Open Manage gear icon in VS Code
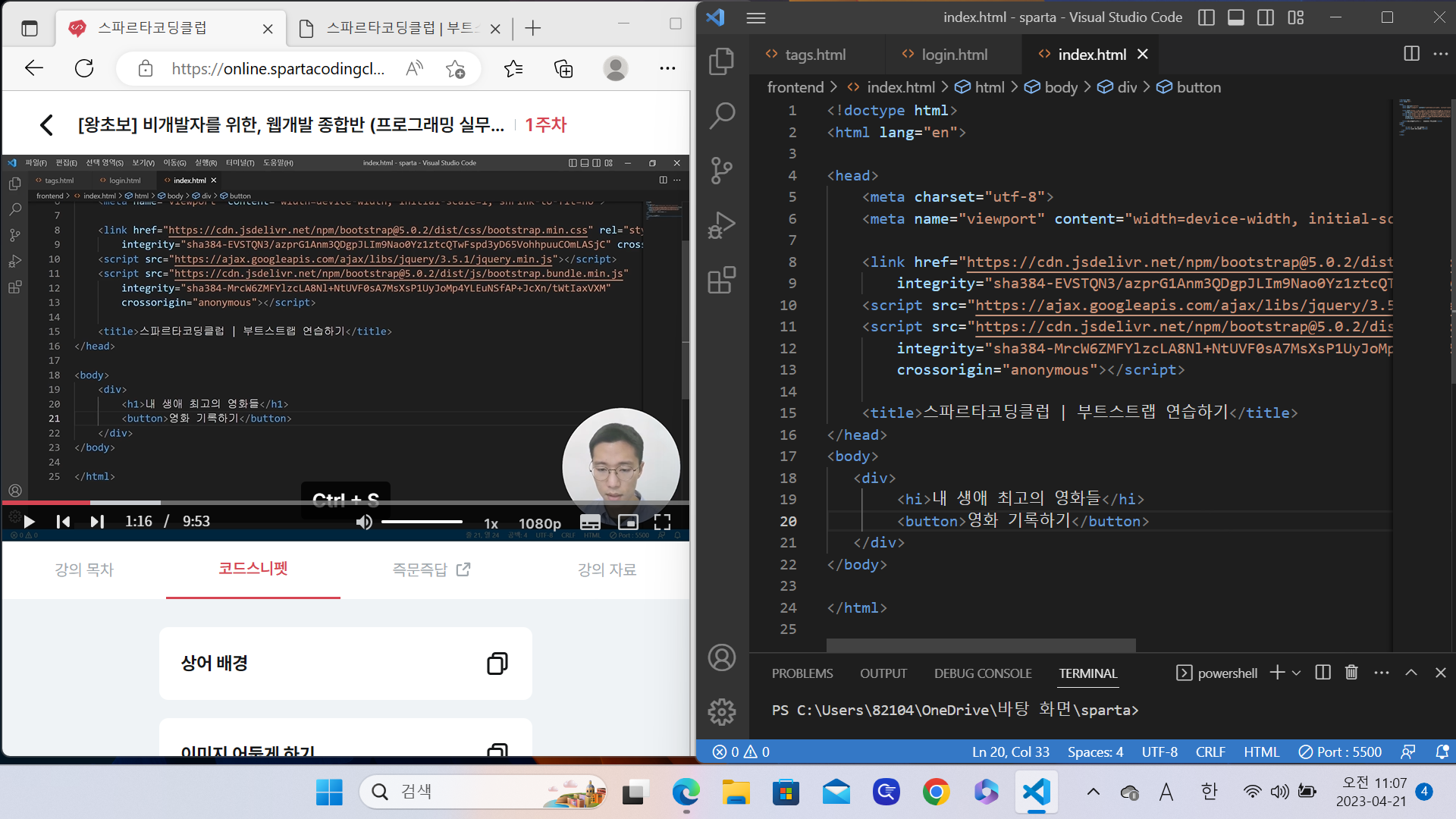This screenshot has height=819, width=1456. pyautogui.click(x=721, y=711)
